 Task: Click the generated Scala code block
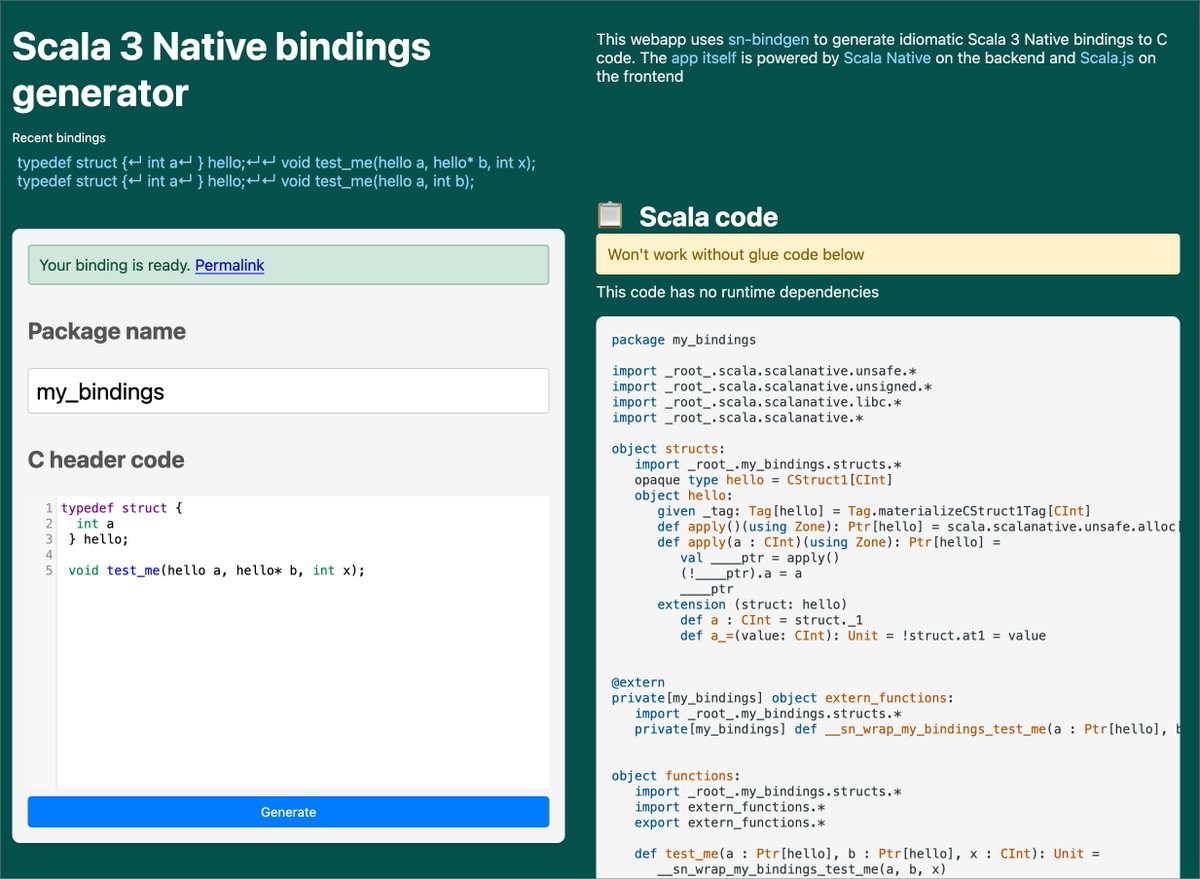(x=888, y=598)
